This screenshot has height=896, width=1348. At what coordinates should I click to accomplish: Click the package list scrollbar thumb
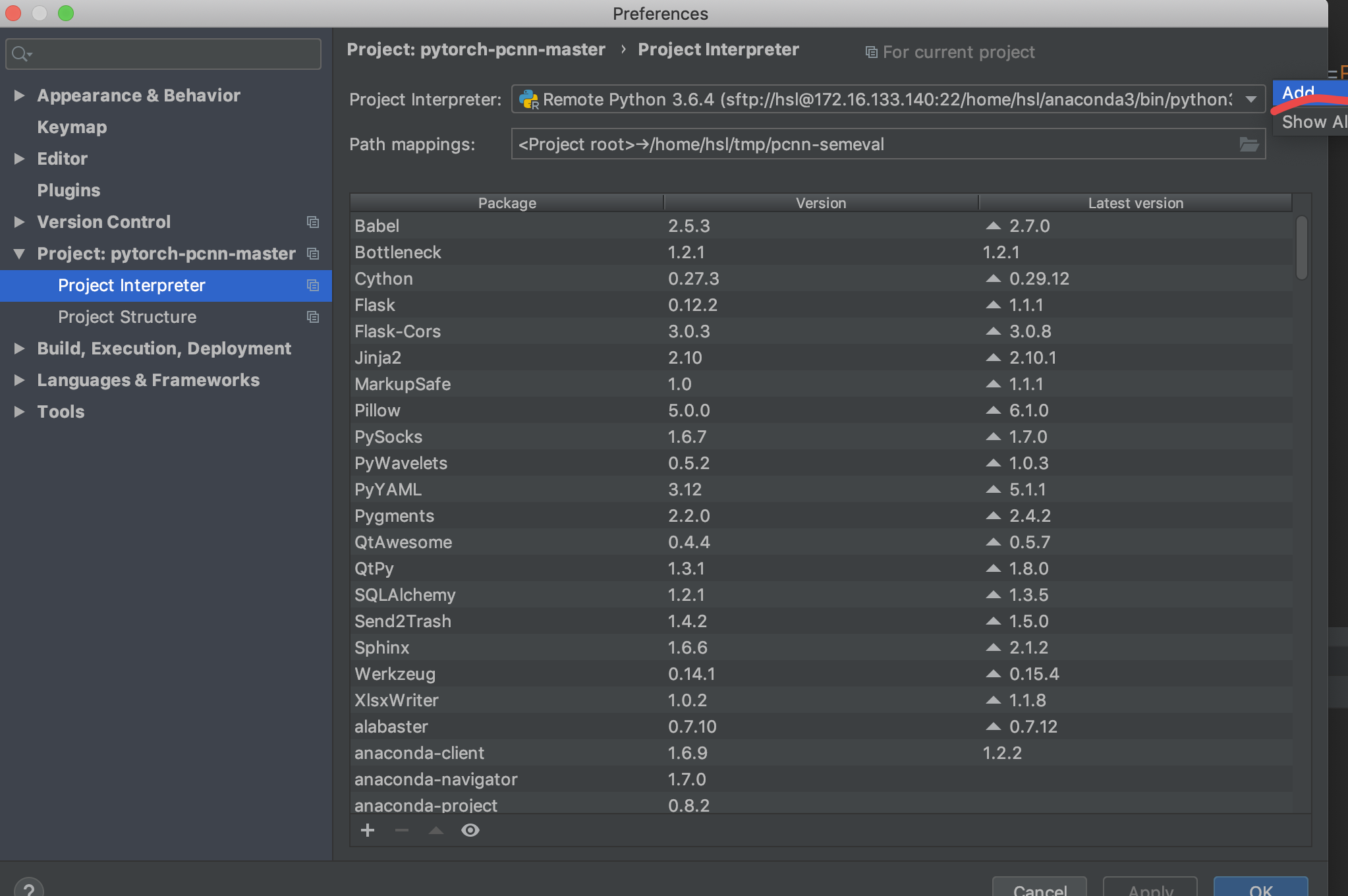[1301, 248]
